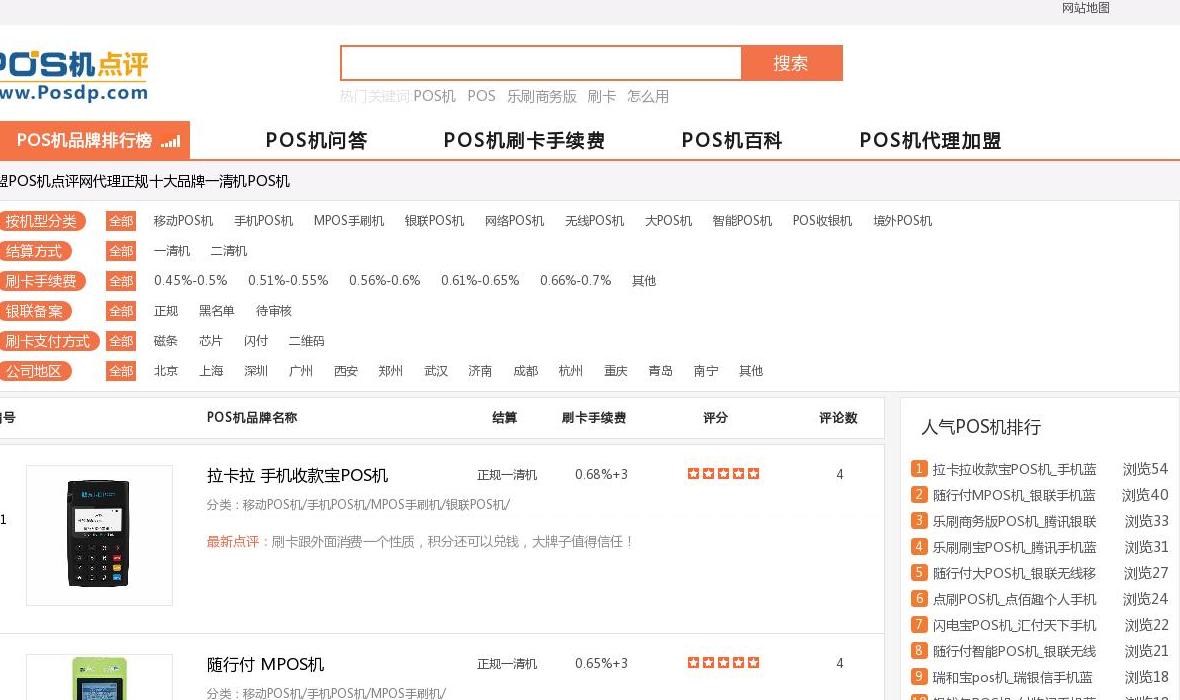The image size is (1180, 700).
Task: Open ranking item 9 瑞和宝pos机
Action: pyautogui.click(x=1012, y=677)
